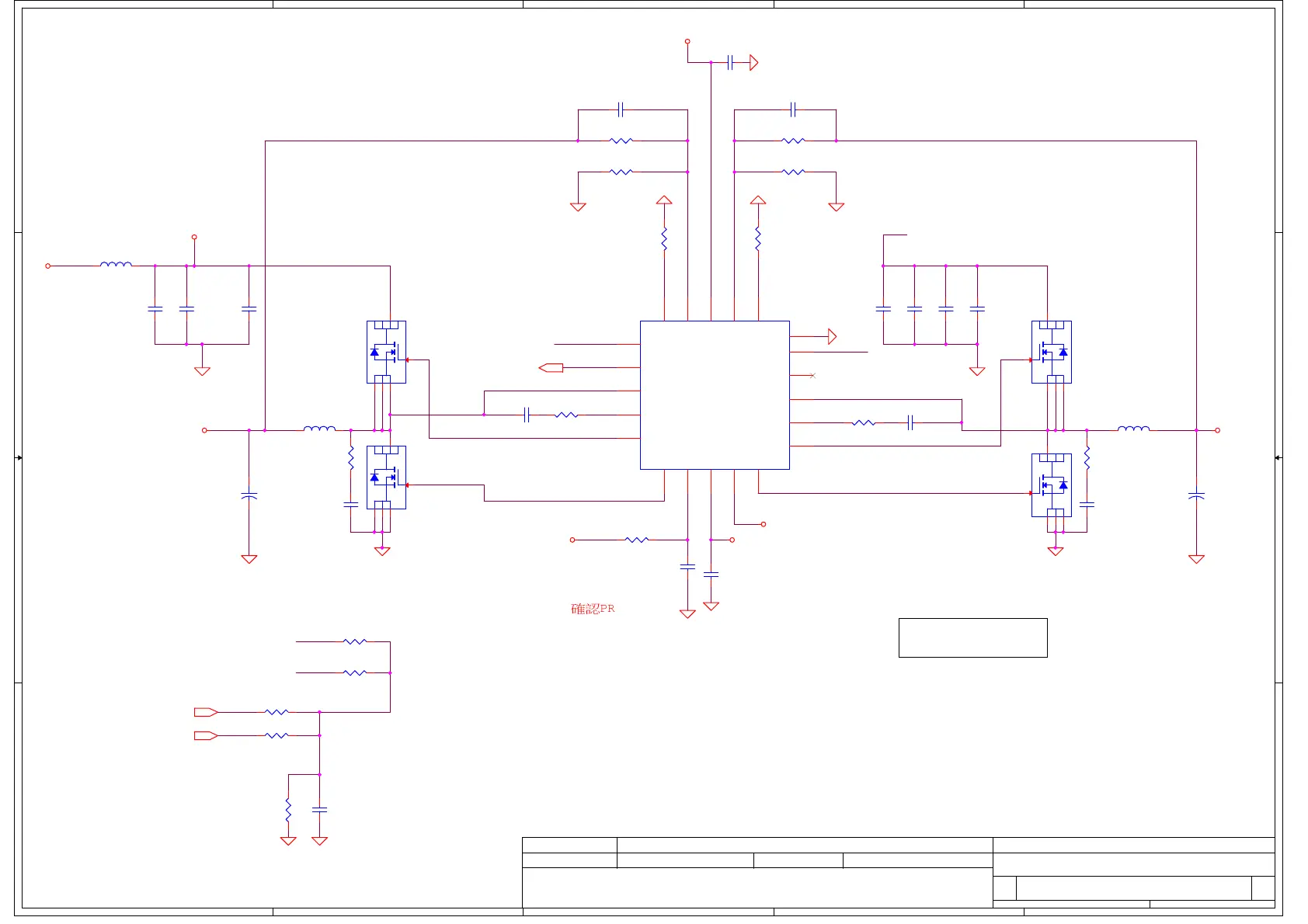Select the inductor beside the far-right output terminal
Image resolution: width=1308 pixels, height=924 pixels.
(x=1133, y=429)
